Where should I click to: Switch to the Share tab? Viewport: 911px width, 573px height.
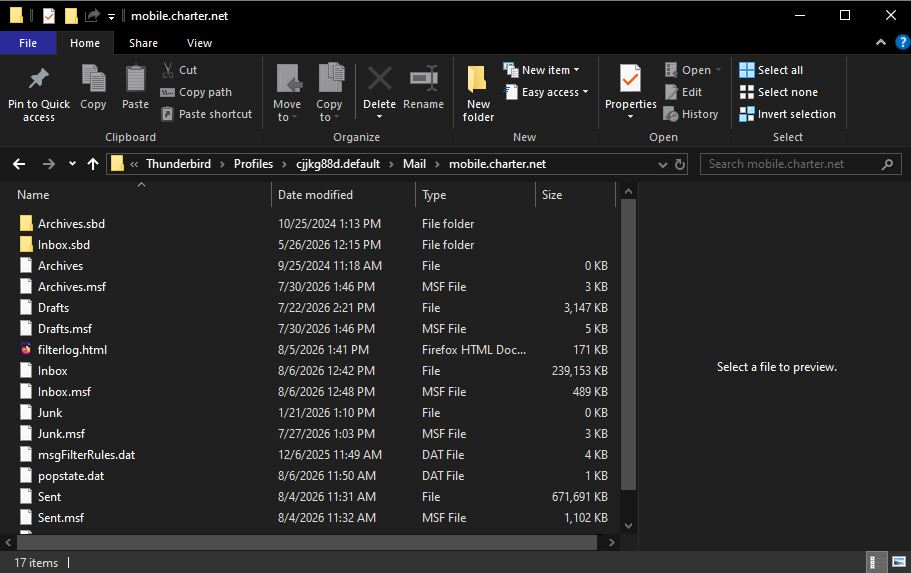[x=143, y=43]
